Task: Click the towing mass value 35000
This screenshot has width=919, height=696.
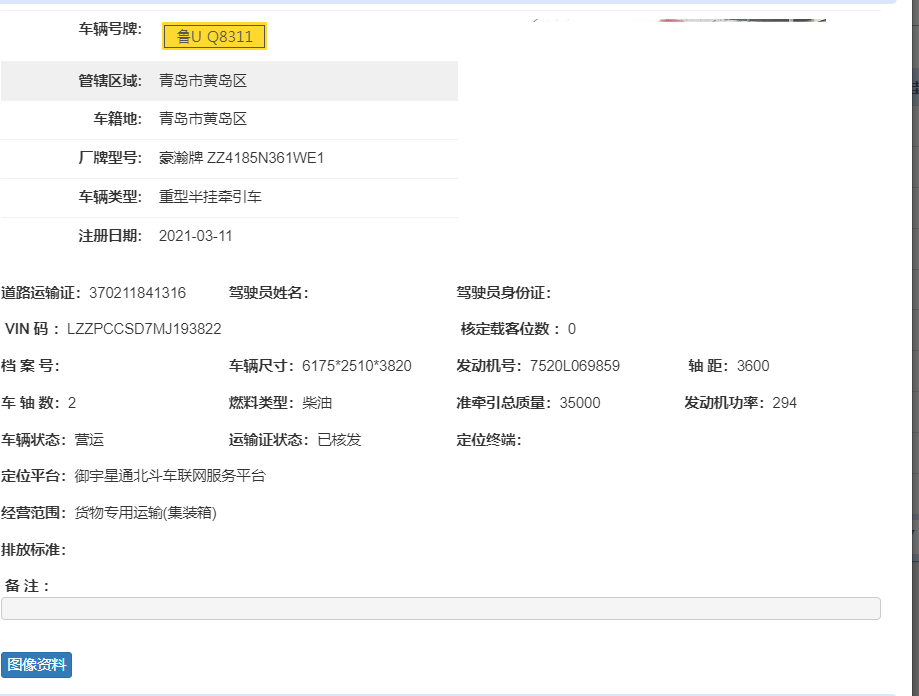Action: pyautogui.click(x=579, y=403)
